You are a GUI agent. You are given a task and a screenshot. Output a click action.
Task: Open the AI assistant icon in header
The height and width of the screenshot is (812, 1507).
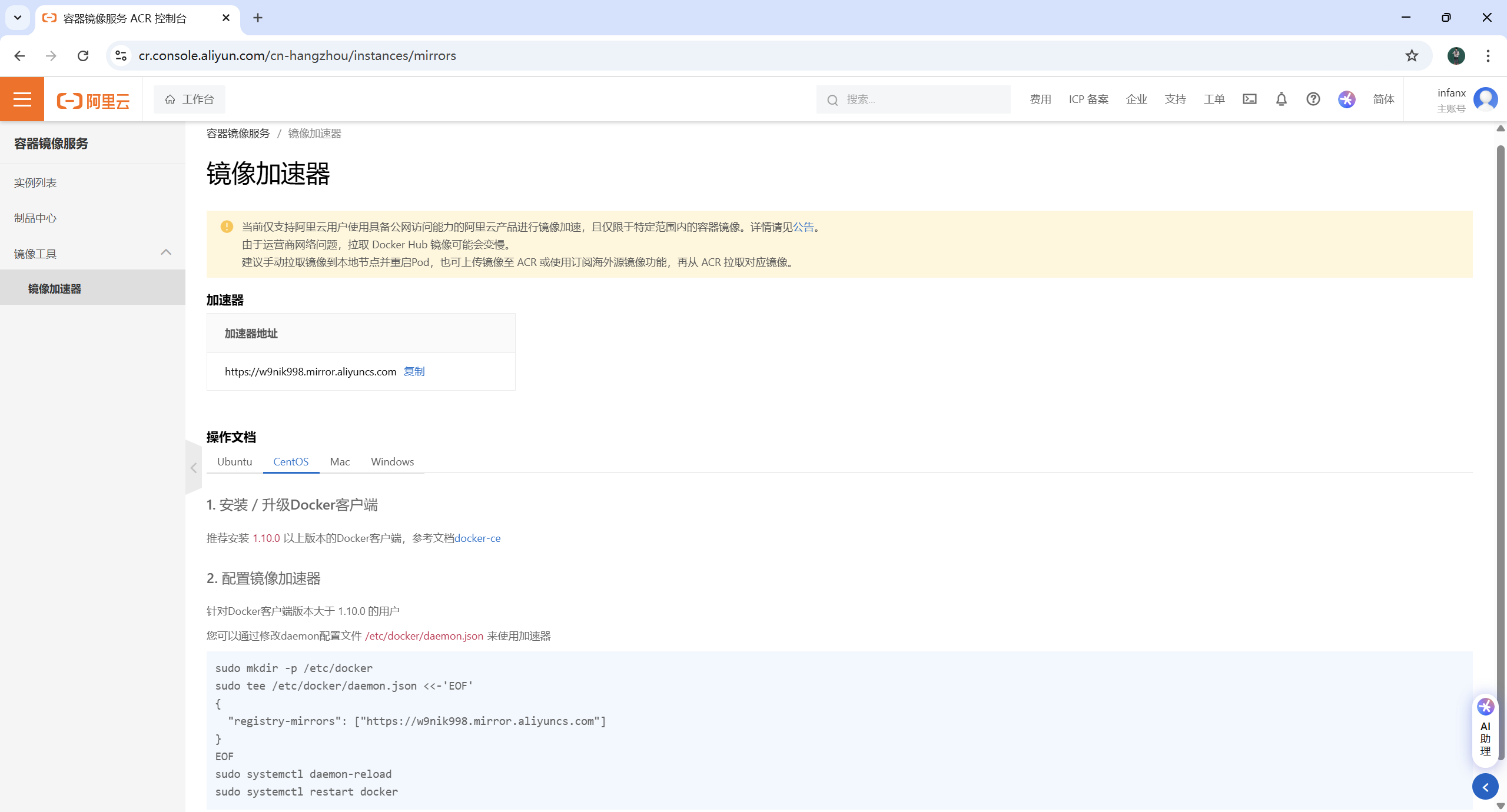pyautogui.click(x=1346, y=99)
